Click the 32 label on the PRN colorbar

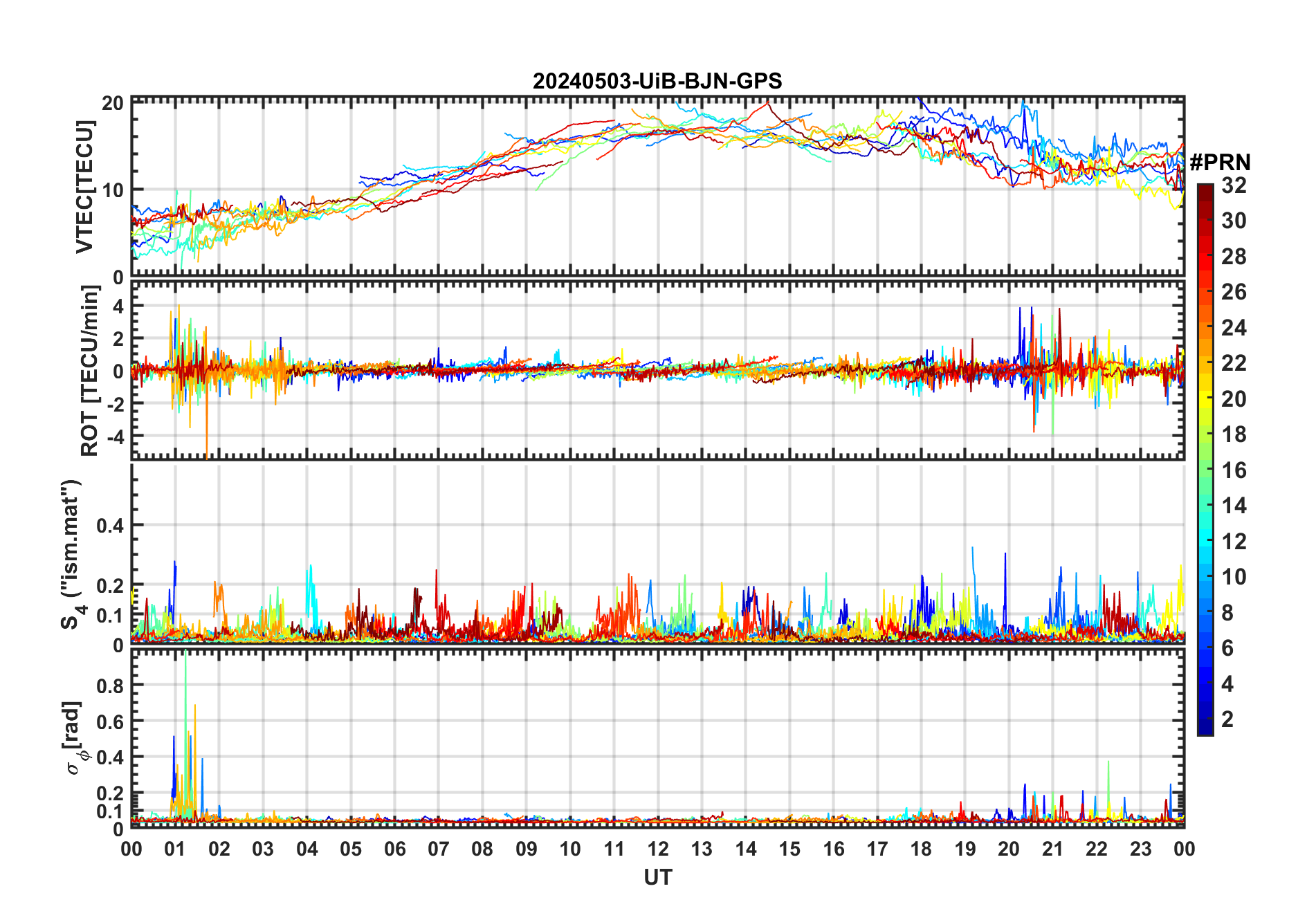tap(1234, 185)
